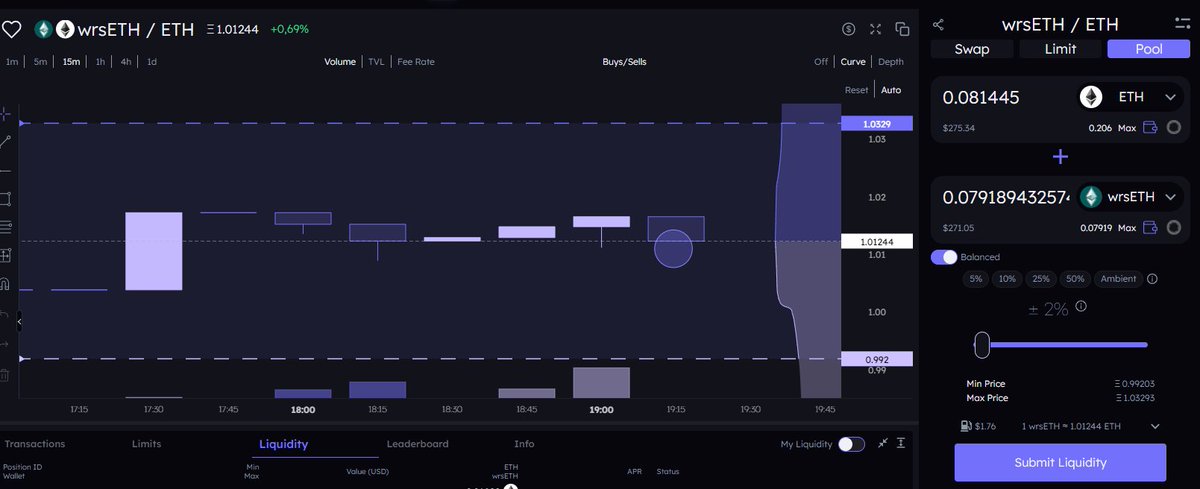The height and width of the screenshot is (489, 1200).
Task: Click Submit Liquidity button
Action: 1060,462
